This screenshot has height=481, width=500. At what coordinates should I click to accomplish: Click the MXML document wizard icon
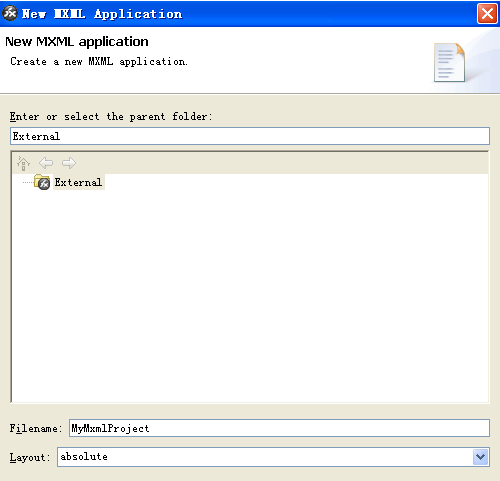click(449, 62)
